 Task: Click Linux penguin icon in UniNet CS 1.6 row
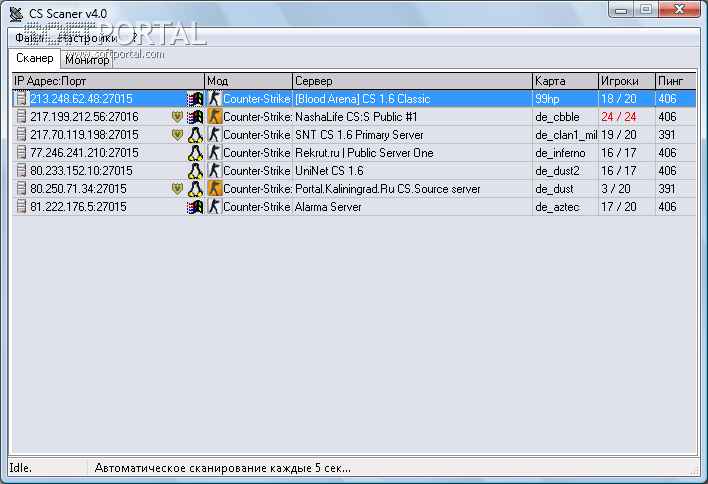195,171
